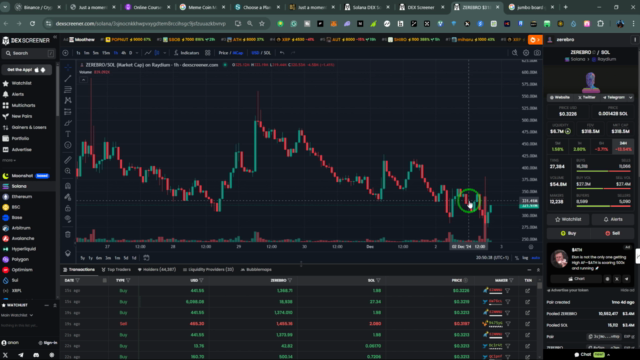
Task: Open New Pairs in left sidebar
Action: pos(22,116)
